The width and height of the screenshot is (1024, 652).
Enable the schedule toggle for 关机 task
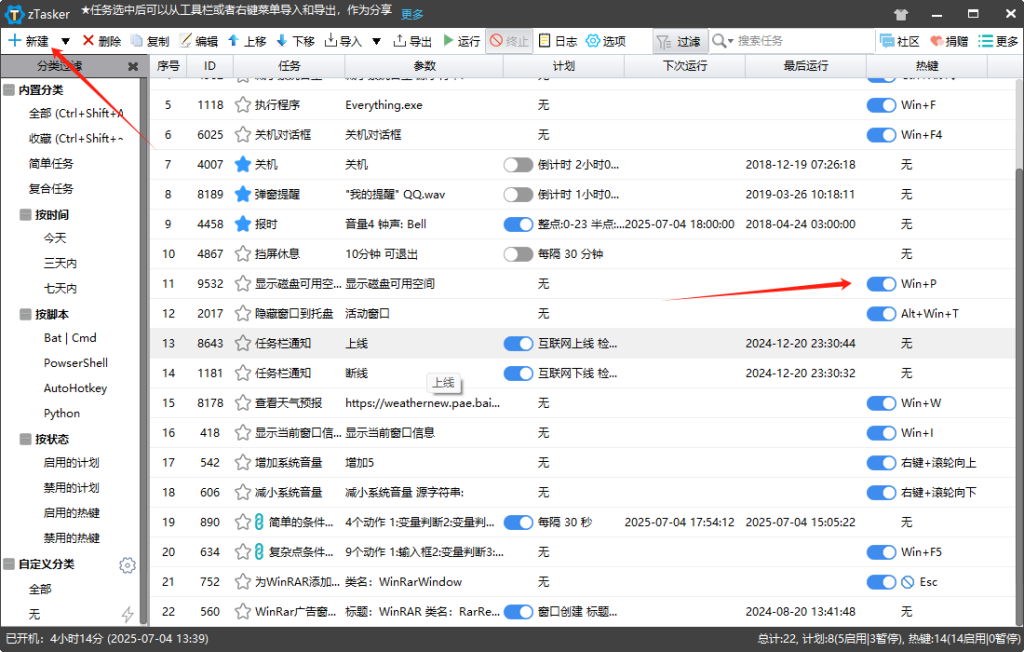coord(518,165)
